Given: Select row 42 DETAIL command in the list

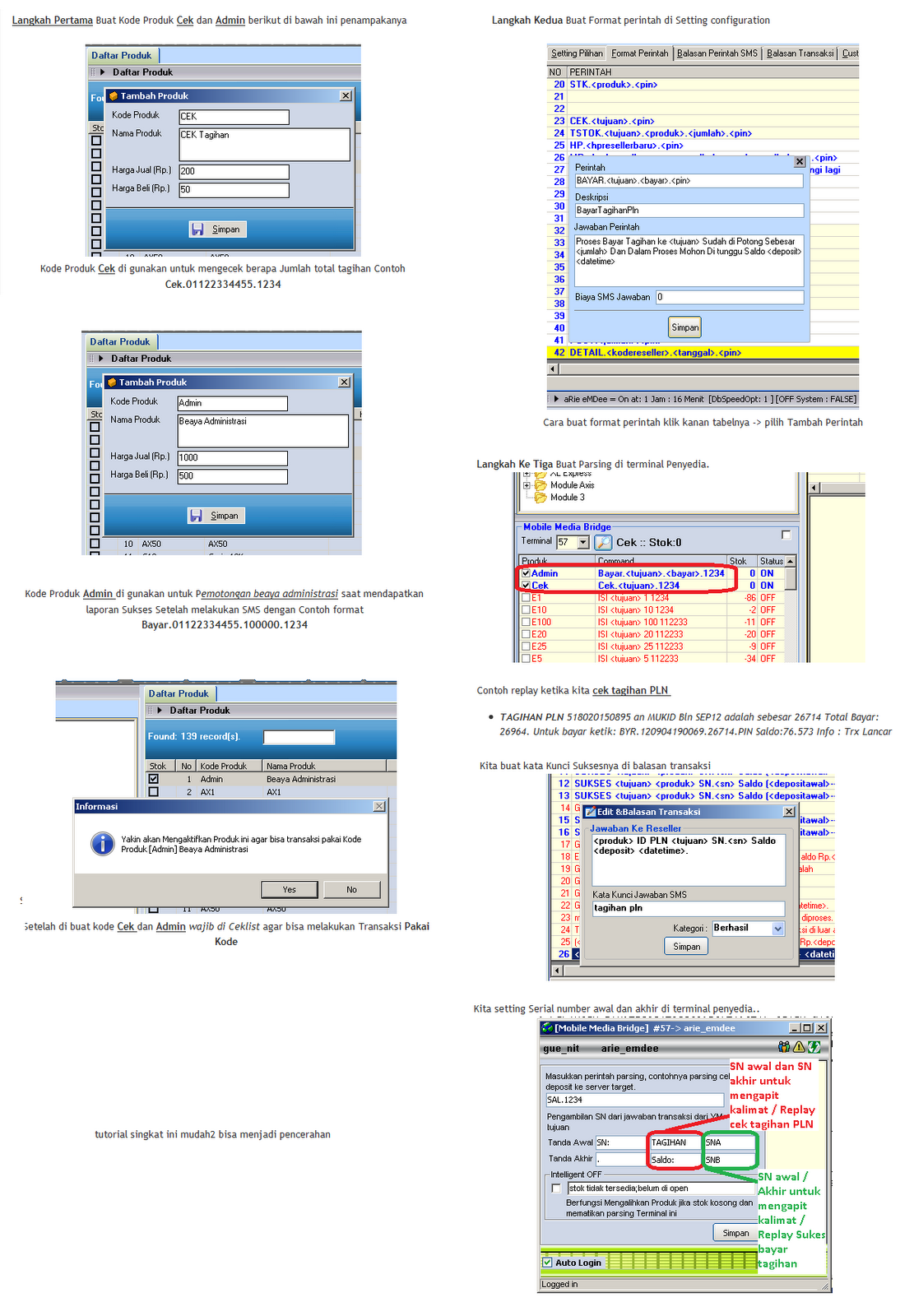Looking at the screenshot, I should point(703,352).
